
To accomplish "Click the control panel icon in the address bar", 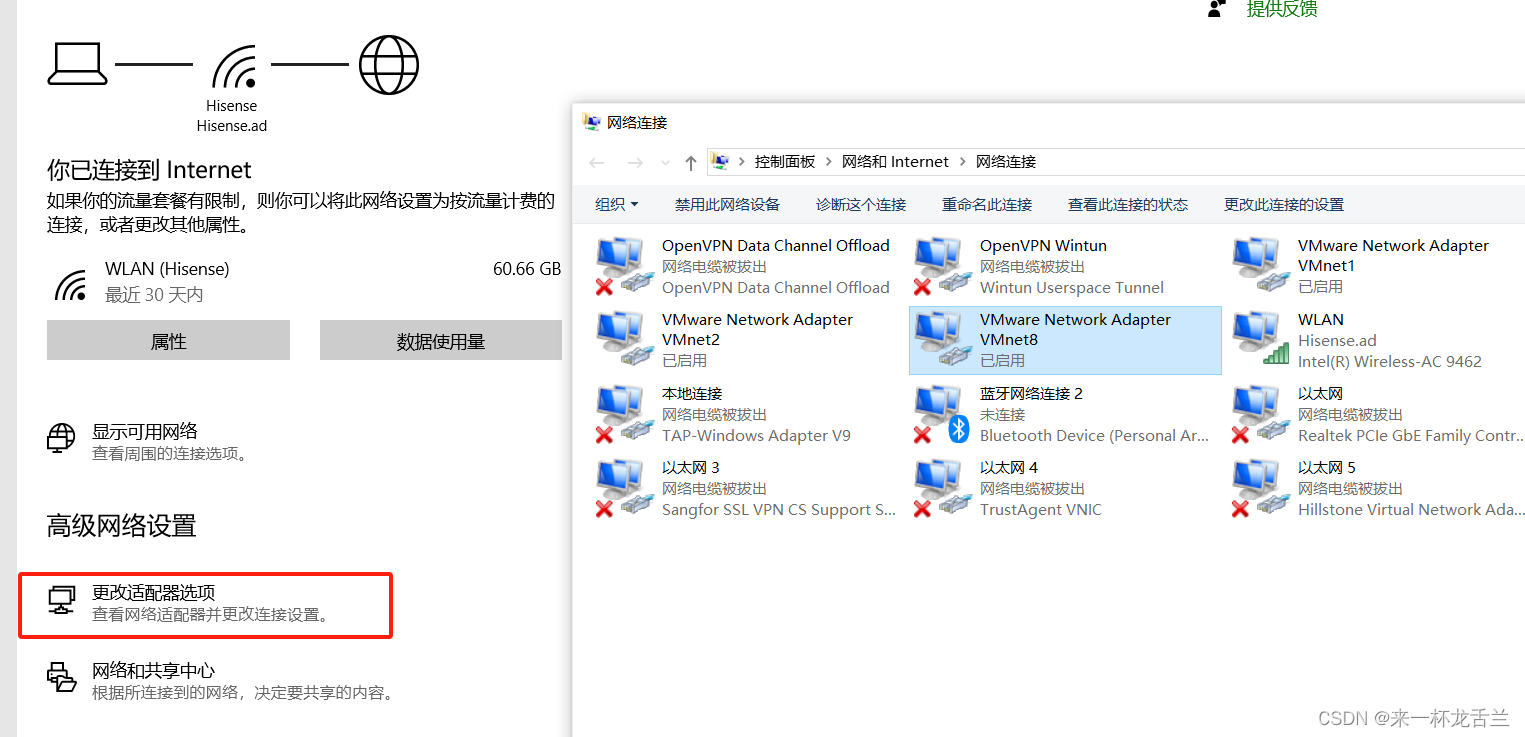I will 720,161.
